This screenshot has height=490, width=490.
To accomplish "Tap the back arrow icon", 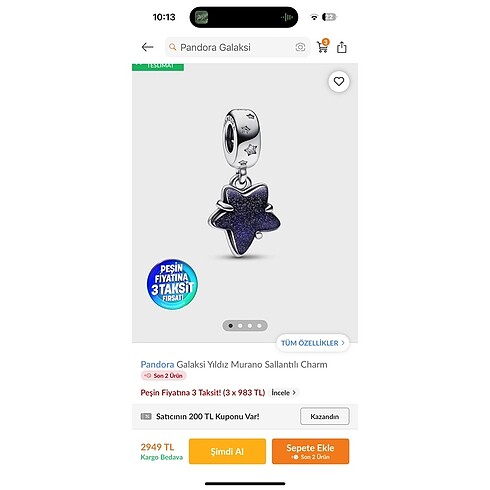I will click(x=147, y=47).
